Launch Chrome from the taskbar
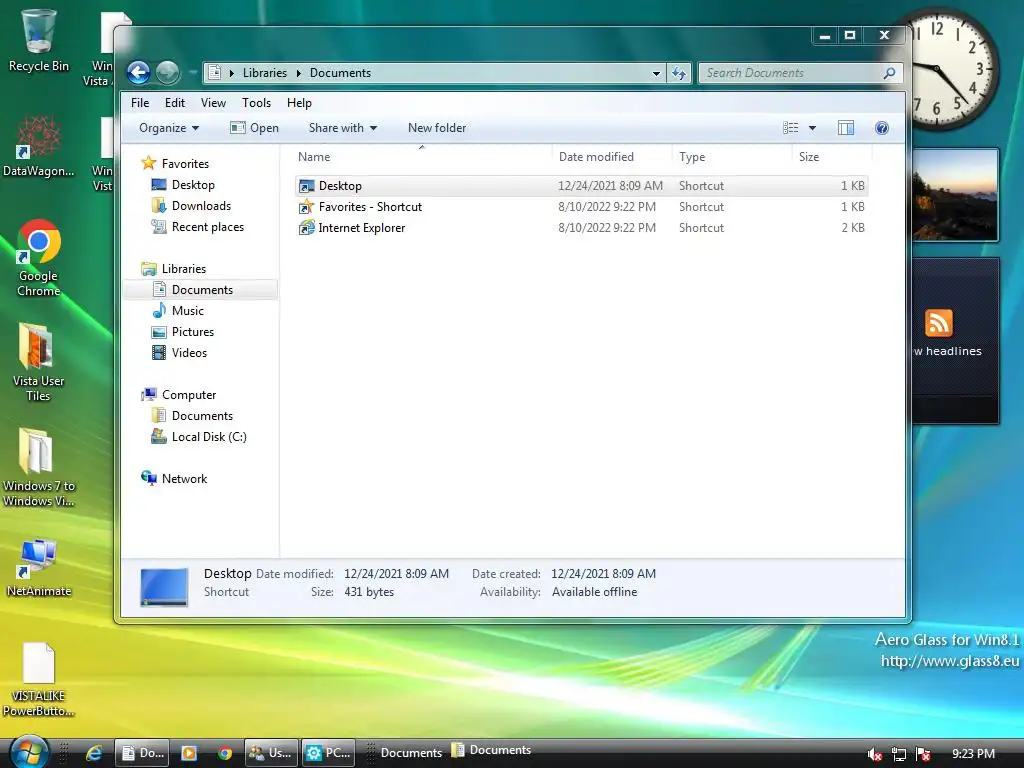The width and height of the screenshot is (1024, 768). click(225, 753)
